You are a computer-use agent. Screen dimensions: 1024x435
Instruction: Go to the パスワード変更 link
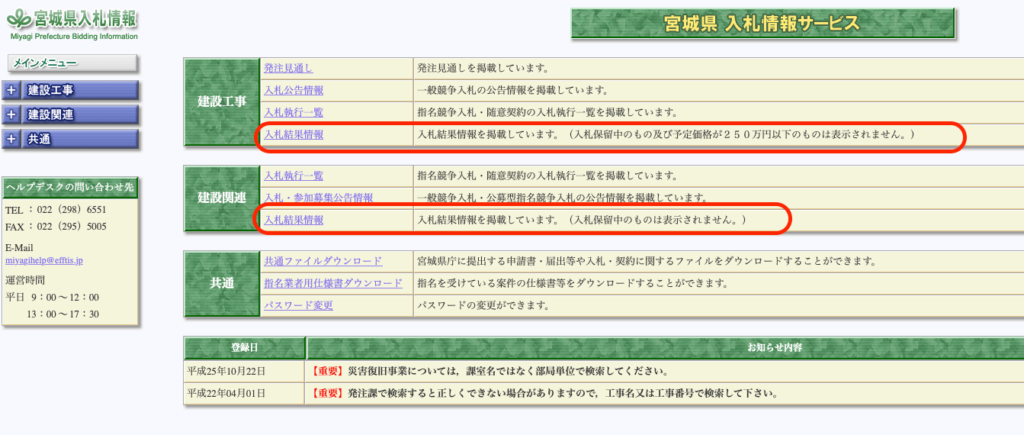(x=298, y=306)
